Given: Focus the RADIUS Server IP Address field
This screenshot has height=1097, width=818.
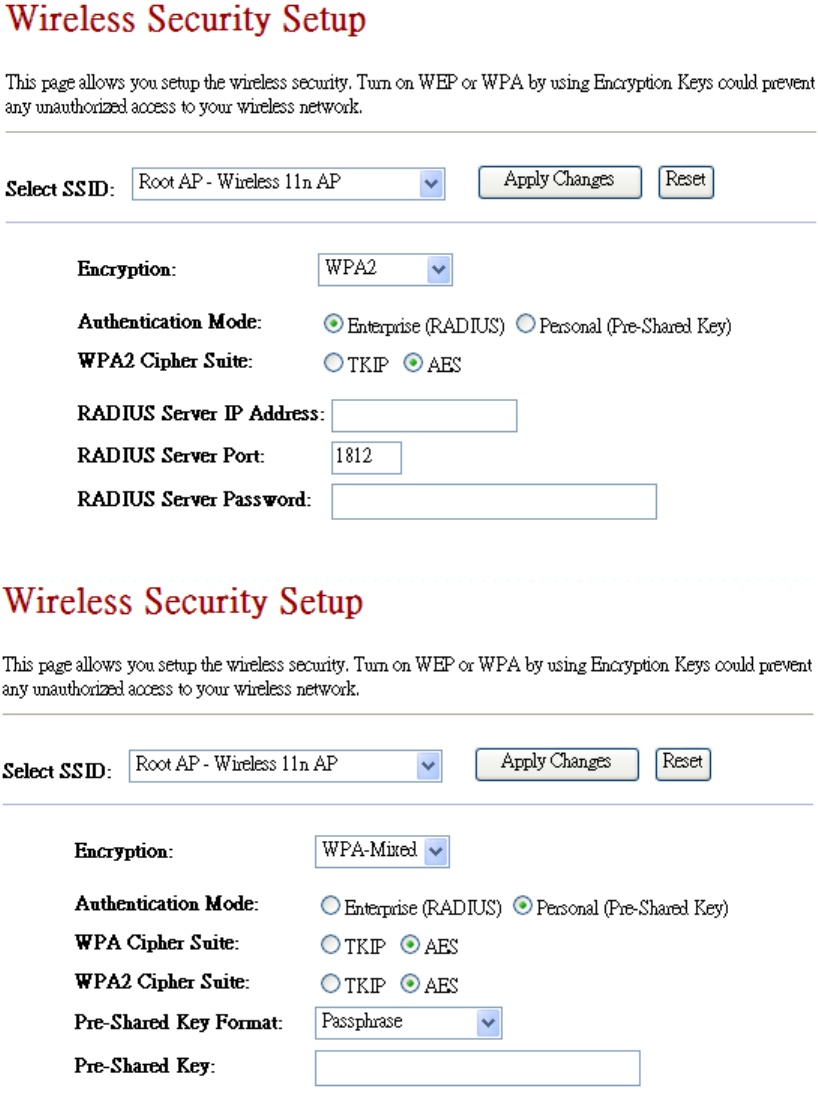Looking at the screenshot, I should click(424, 416).
